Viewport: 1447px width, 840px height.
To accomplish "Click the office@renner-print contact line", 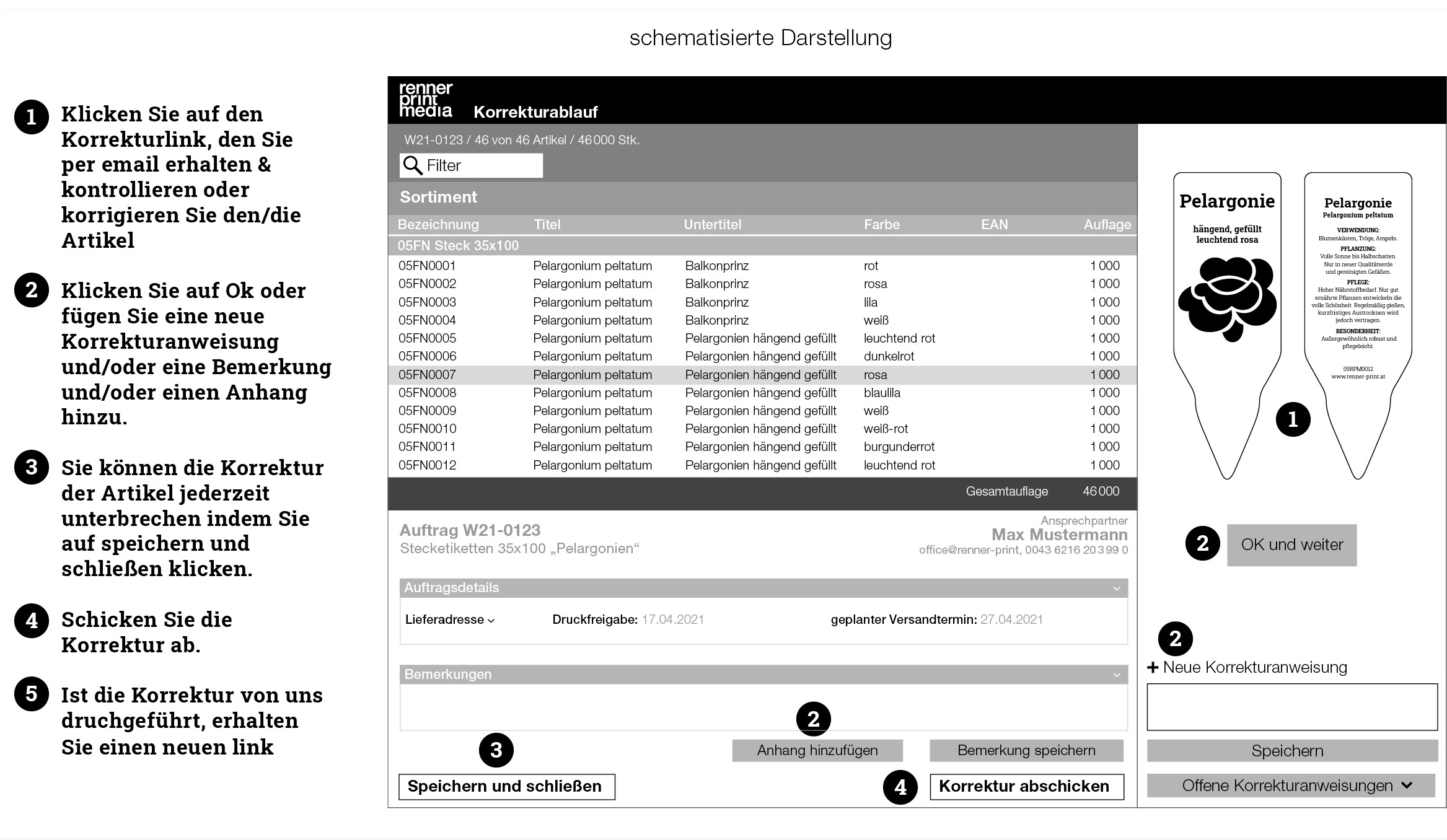I will [1023, 550].
